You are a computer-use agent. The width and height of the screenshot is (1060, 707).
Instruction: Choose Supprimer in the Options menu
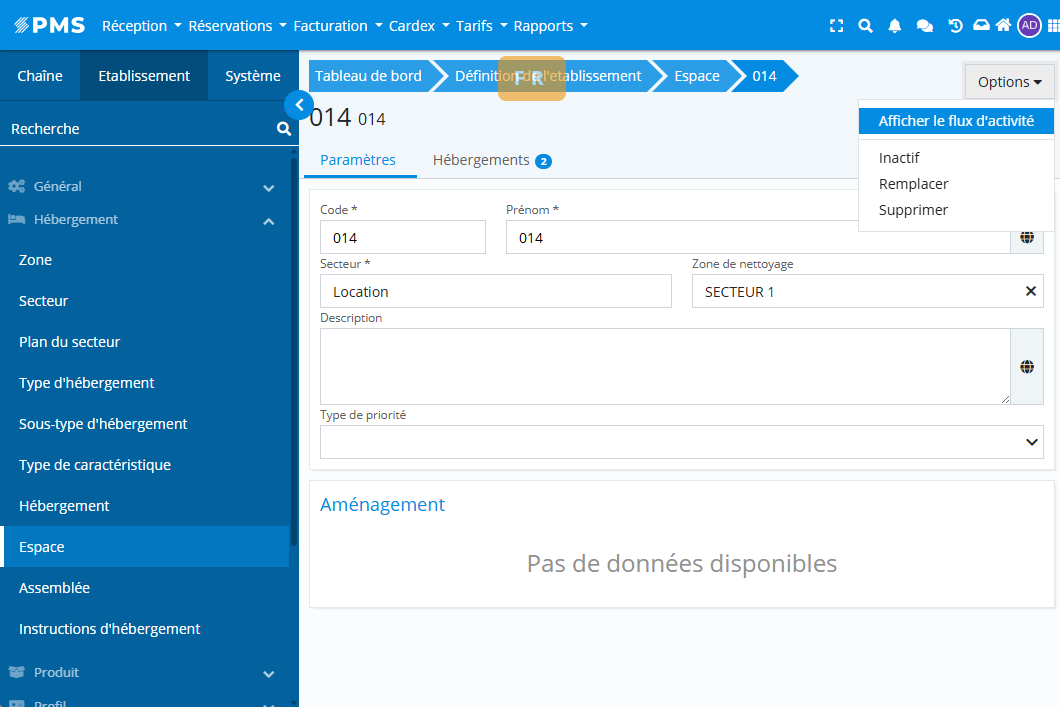[913, 210]
